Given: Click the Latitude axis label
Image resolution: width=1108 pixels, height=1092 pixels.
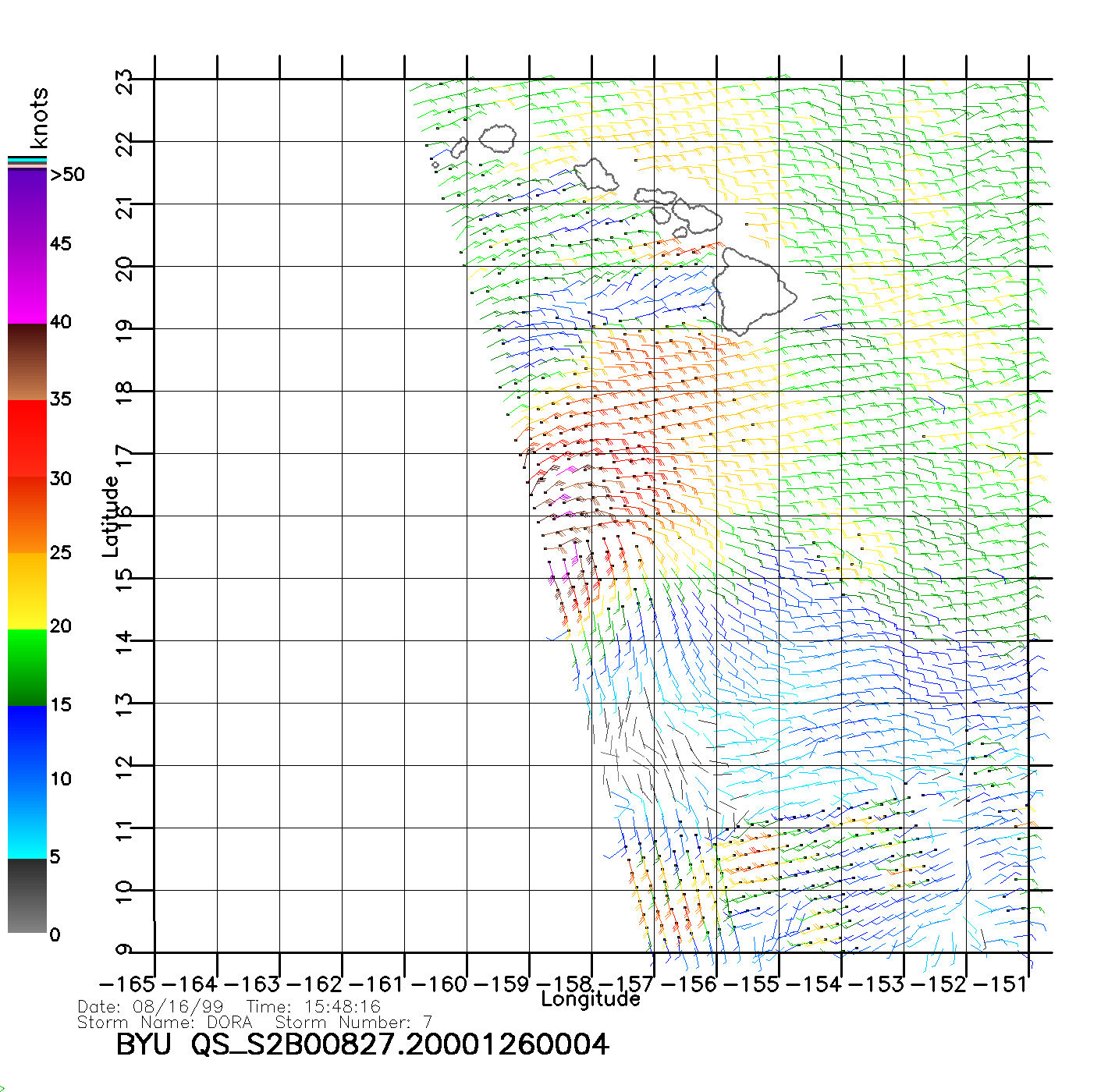Looking at the screenshot, I should [x=111, y=516].
